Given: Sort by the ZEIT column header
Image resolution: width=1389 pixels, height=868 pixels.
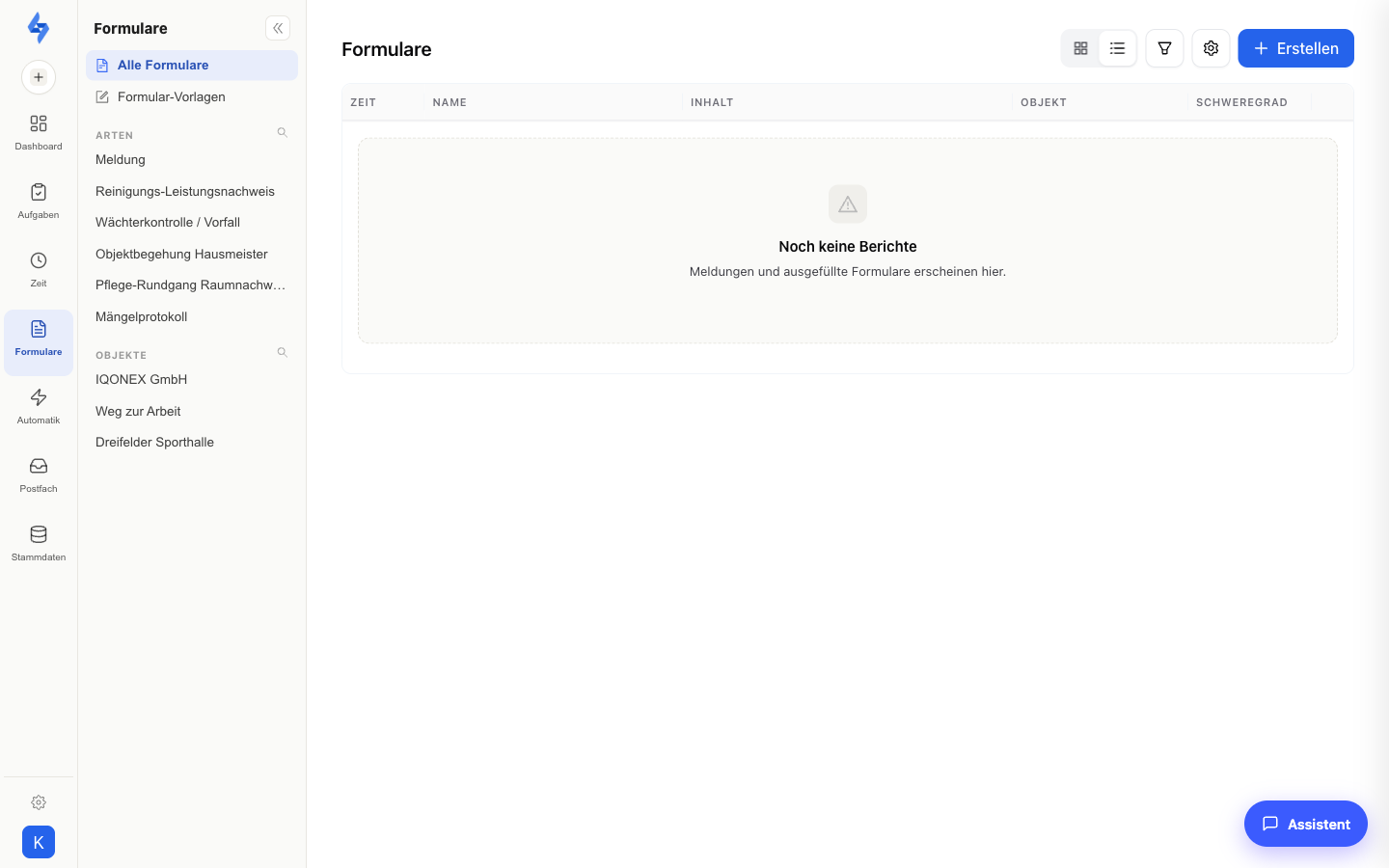Looking at the screenshot, I should tap(364, 102).
